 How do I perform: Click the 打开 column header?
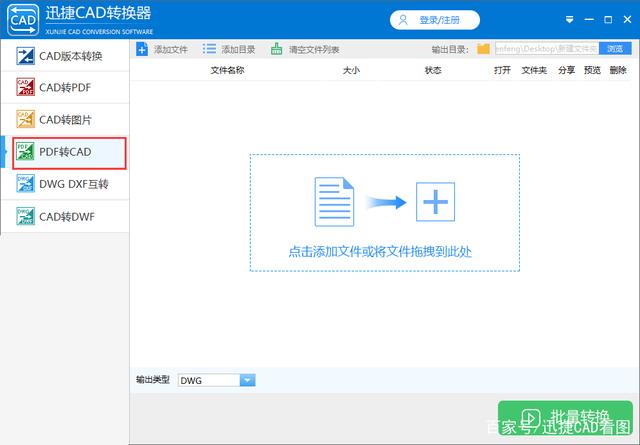pos(502,70)
